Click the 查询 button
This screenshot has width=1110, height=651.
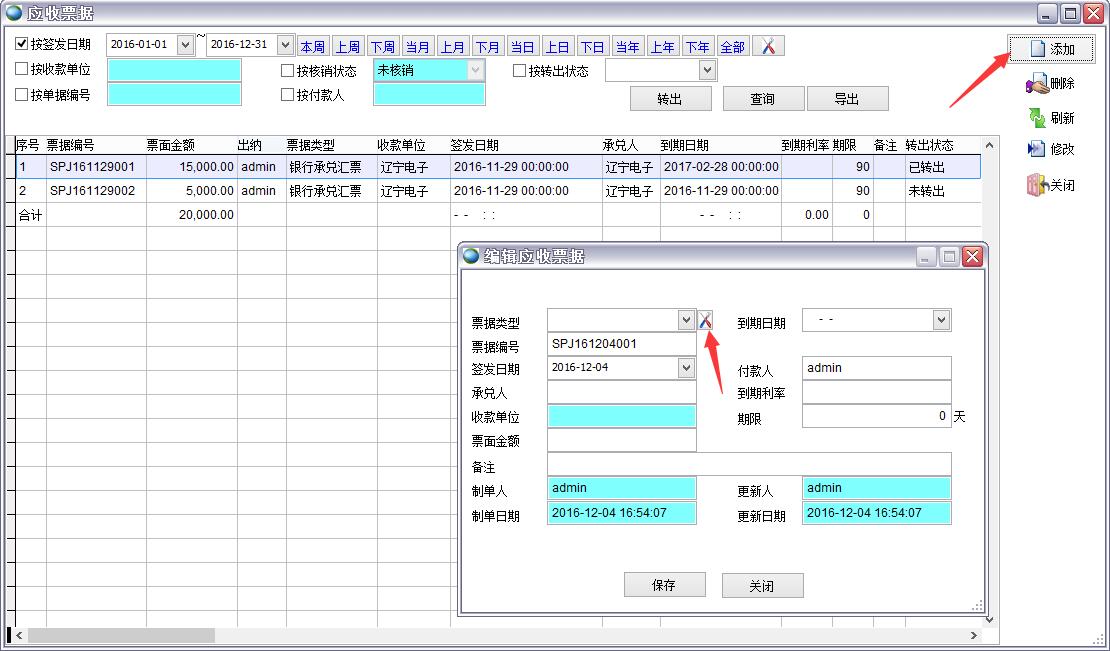(762, 99)
